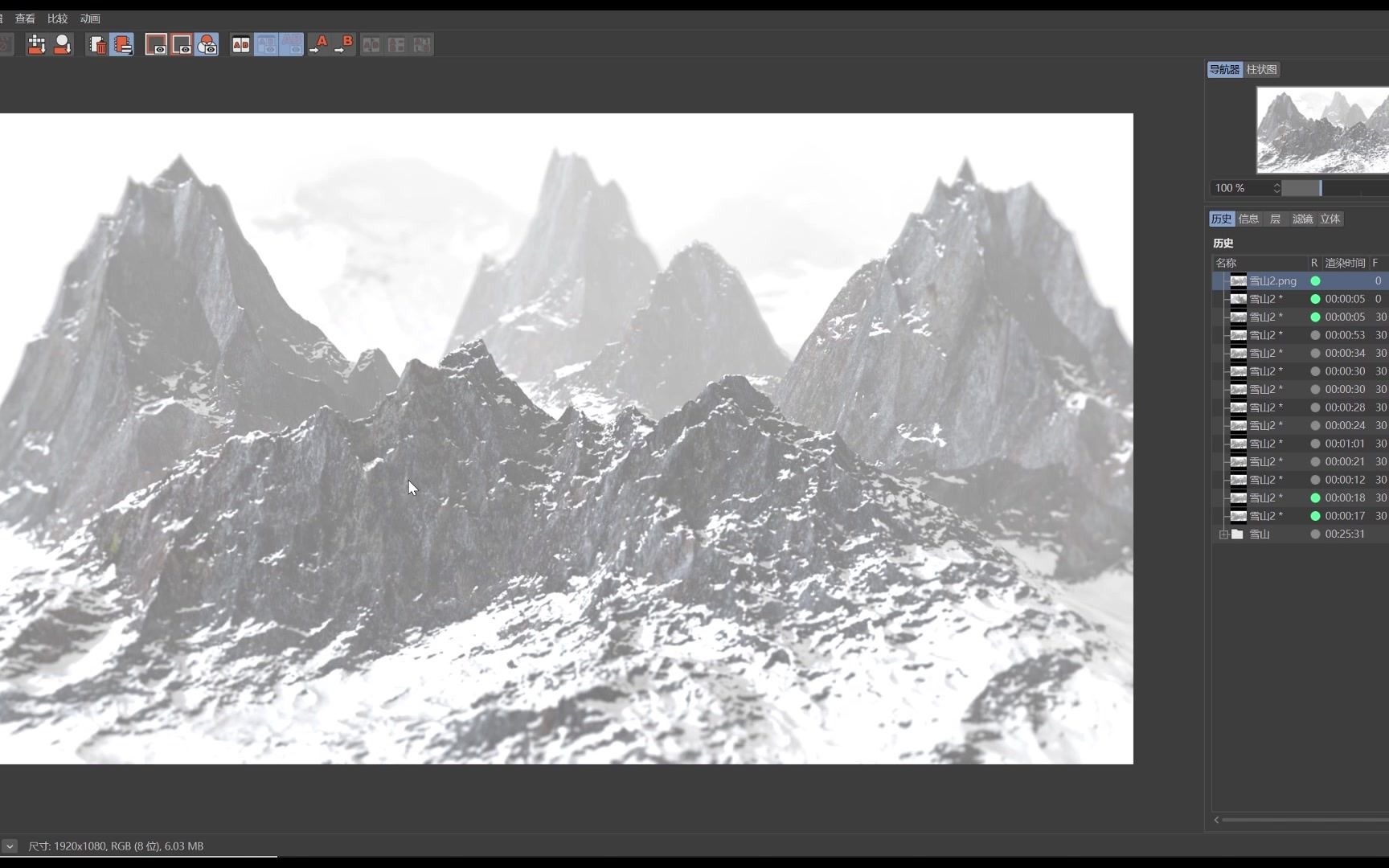Enable the blend compare mode toggle

[207, 45]
